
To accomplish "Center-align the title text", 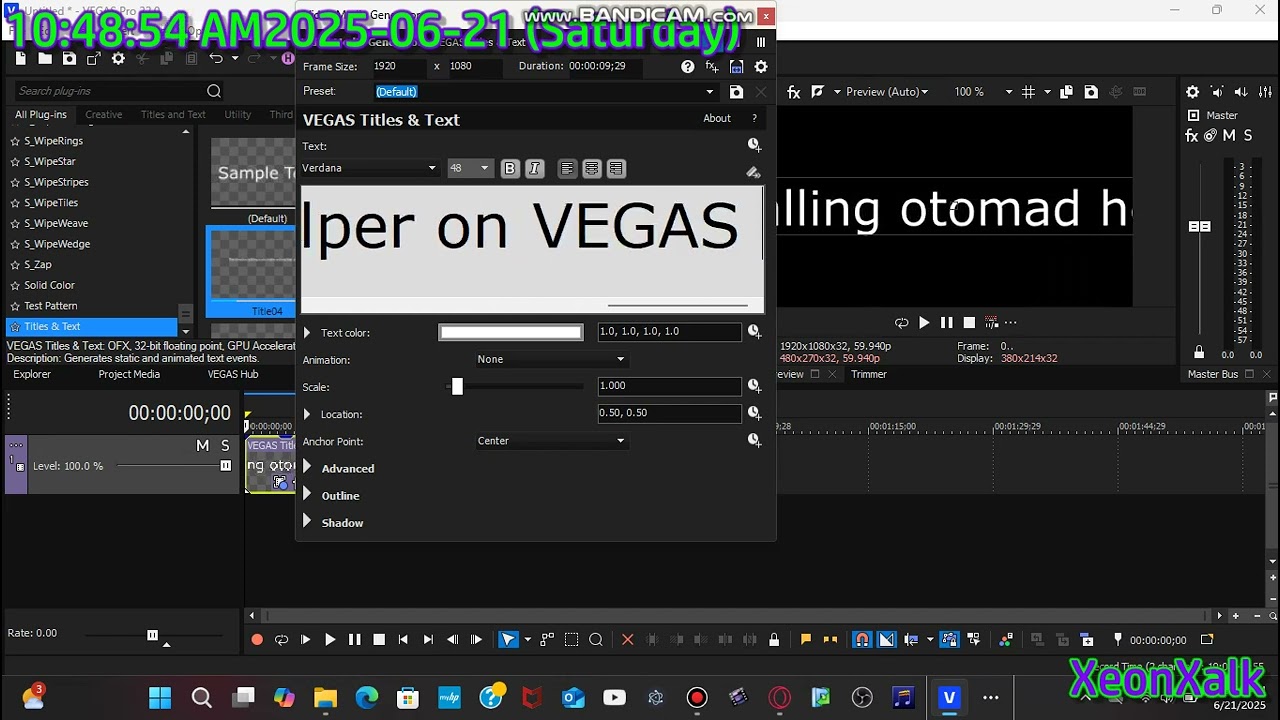I will pyautogui.click(x=592, y=169).
